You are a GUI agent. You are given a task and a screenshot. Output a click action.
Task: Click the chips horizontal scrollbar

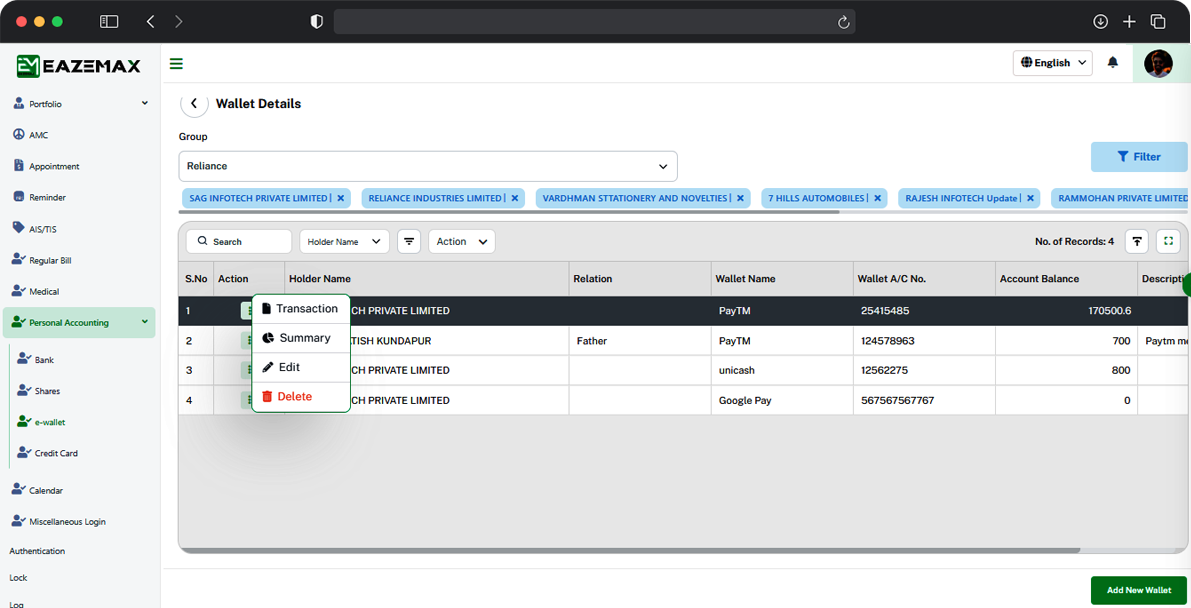pyautogui.click(x=509, y=212)
